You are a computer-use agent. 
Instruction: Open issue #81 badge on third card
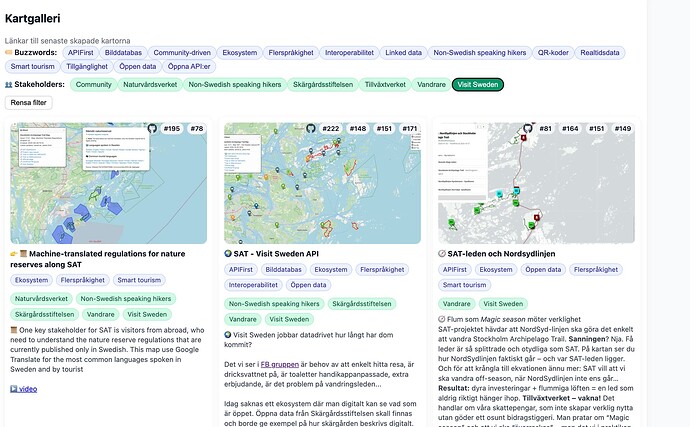click(545, 129)
